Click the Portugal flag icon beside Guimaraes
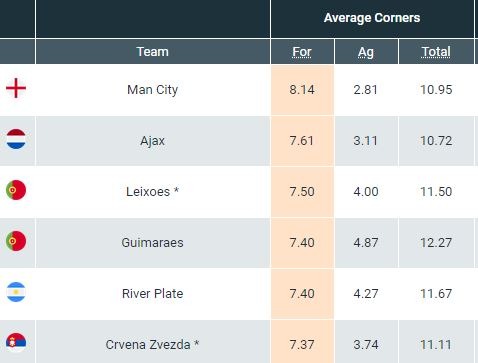 16,241
